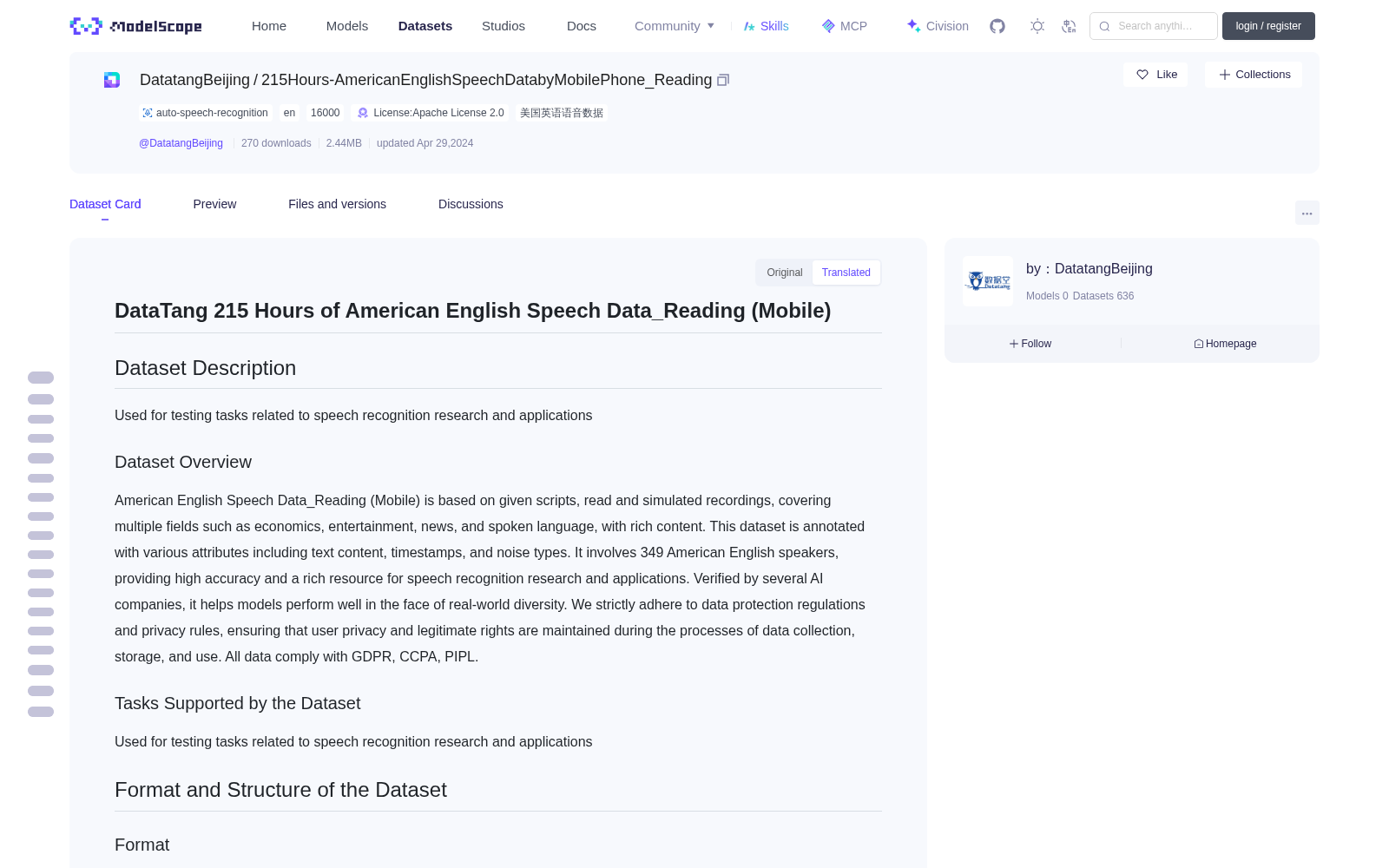Image resolution: width=1389 pixels, height=868 pixels.
Task: Click the 美国英语语音数据 tag
Action: (562, 113)
